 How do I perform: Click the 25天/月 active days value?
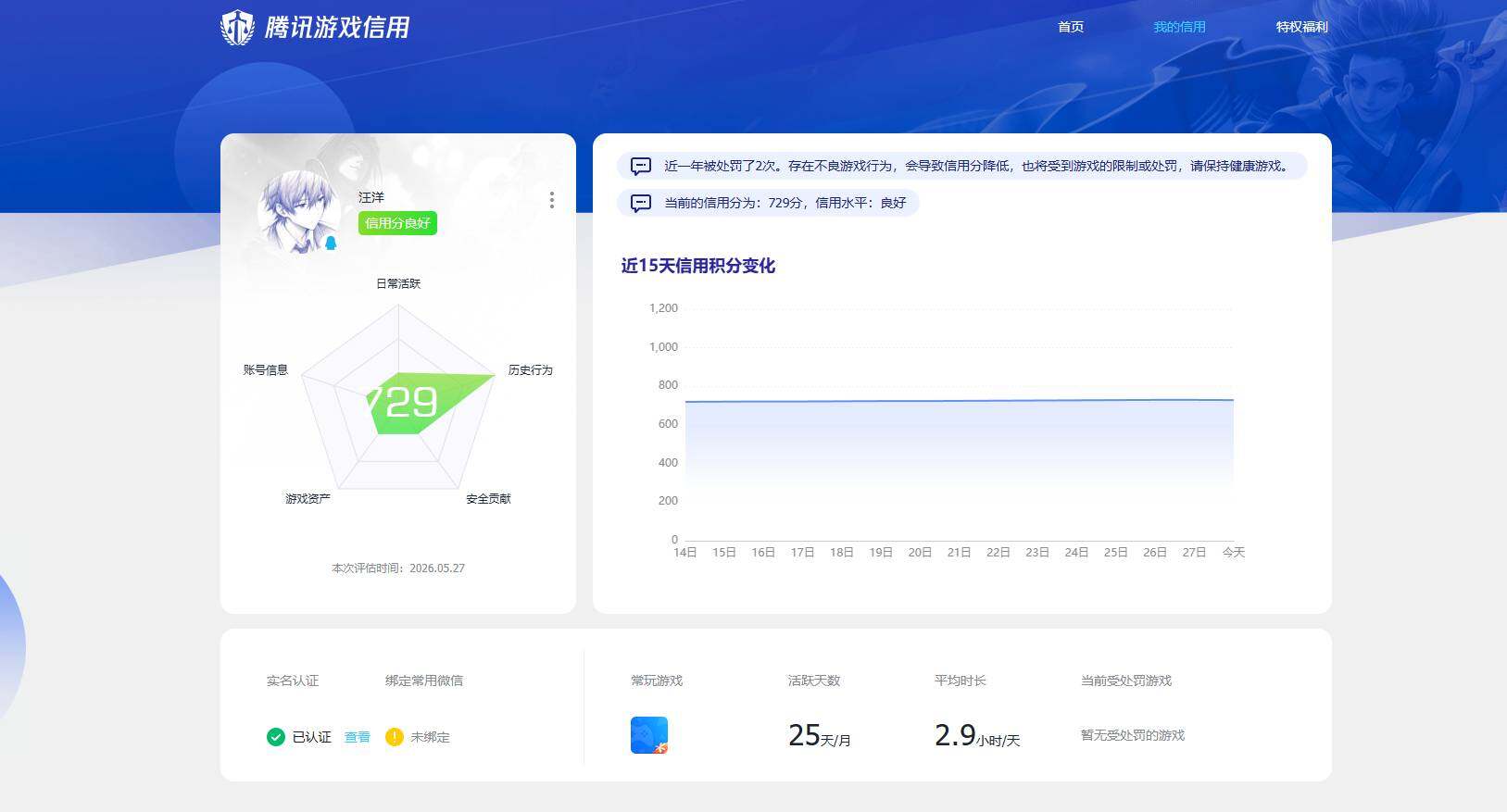(x=820, y=735)
